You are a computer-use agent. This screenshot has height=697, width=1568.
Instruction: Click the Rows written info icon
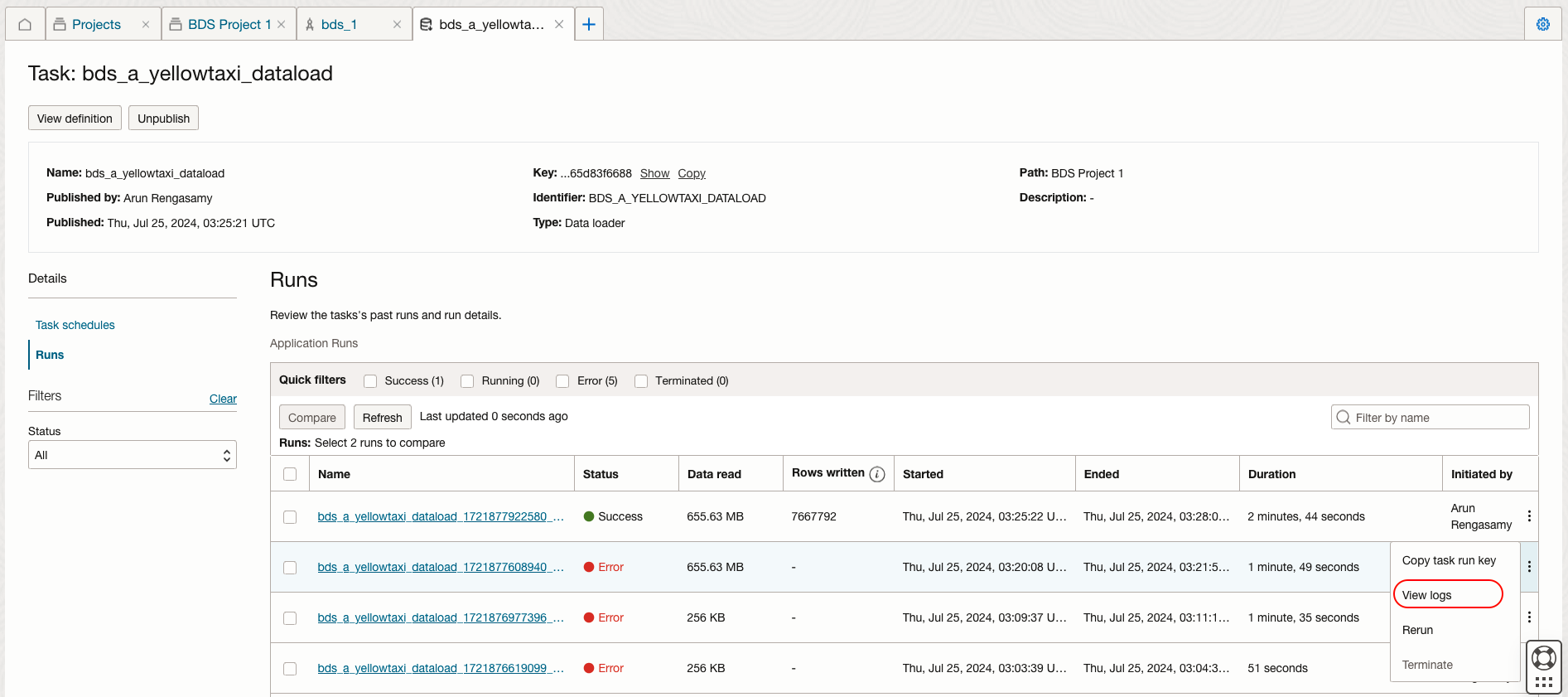(877, 474)
